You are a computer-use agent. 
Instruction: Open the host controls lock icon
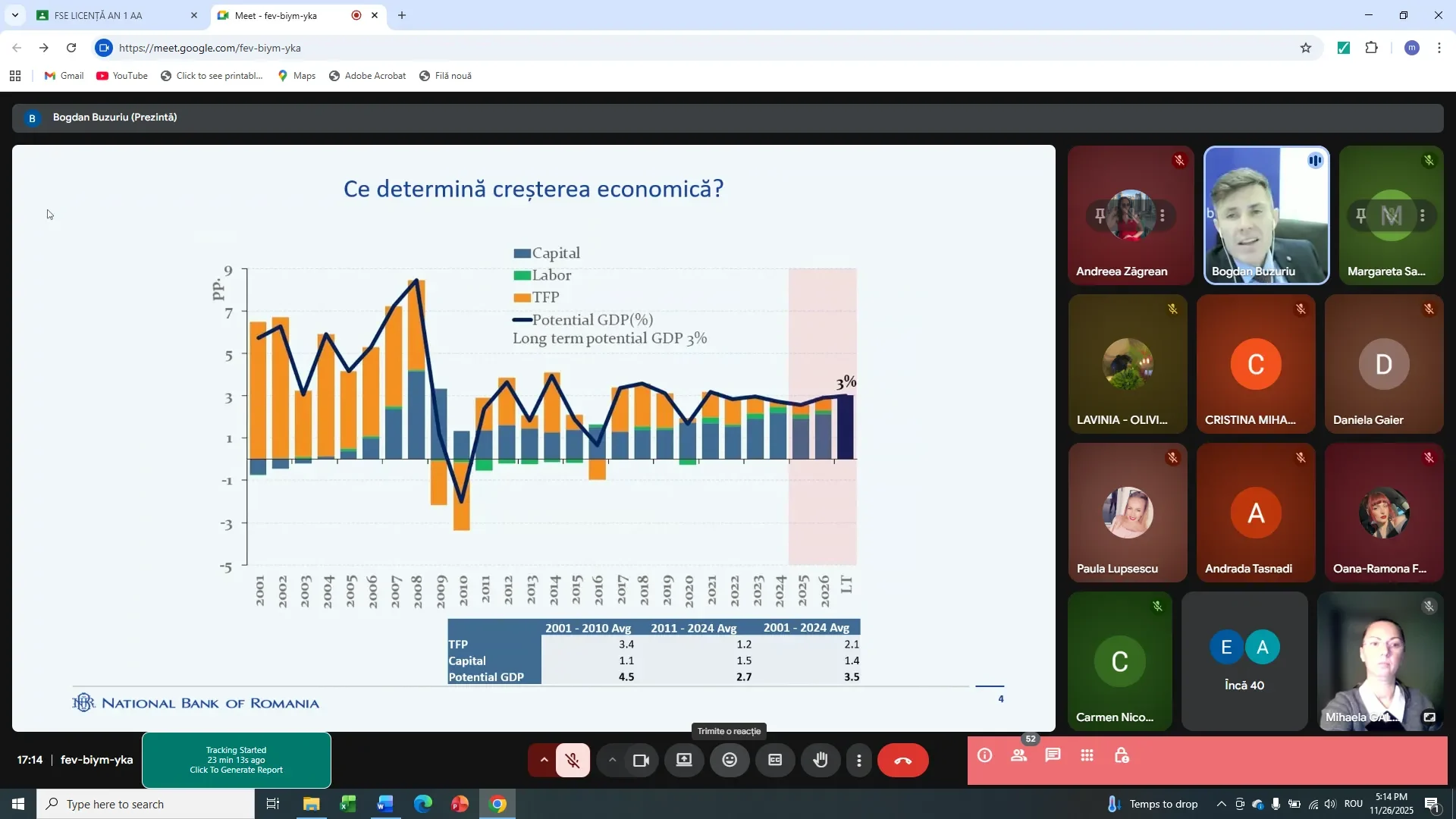point(1122,755)
